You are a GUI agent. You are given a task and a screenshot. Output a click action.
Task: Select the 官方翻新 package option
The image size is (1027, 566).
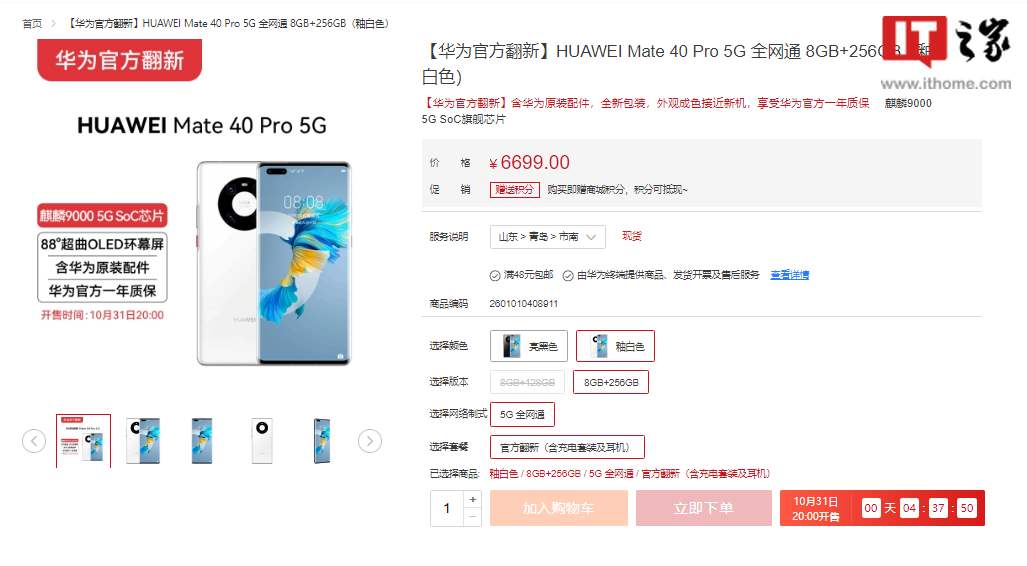point(567,447)
